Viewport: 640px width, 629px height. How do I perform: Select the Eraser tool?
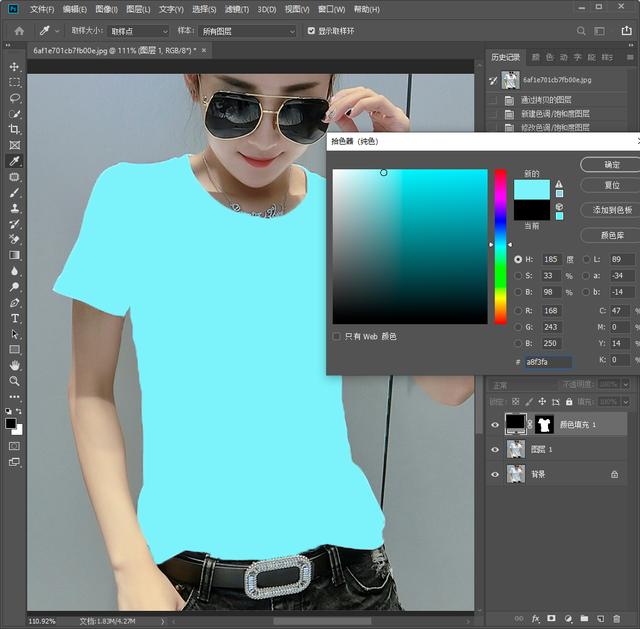(x=14, y=240)
